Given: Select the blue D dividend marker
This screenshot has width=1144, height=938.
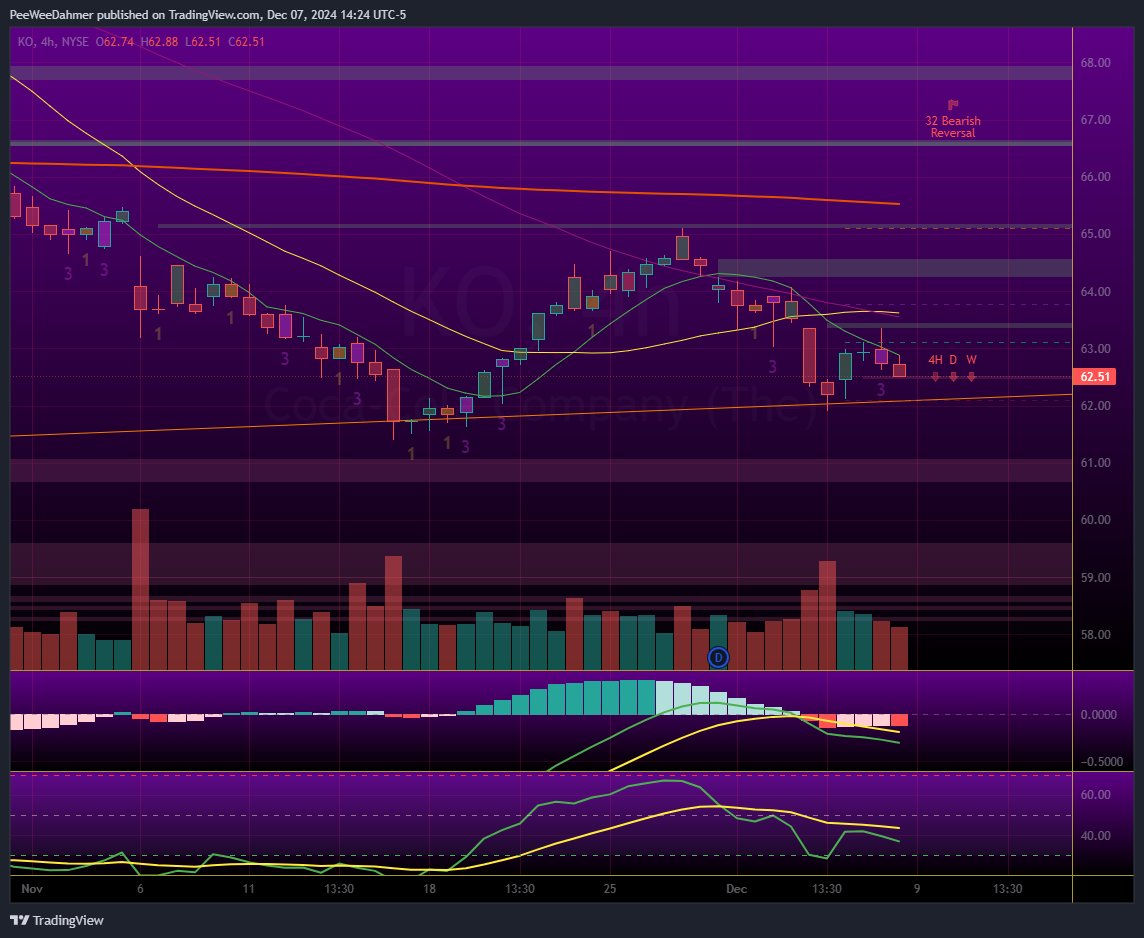Looking at the screenshot, I should coord(718,657).
